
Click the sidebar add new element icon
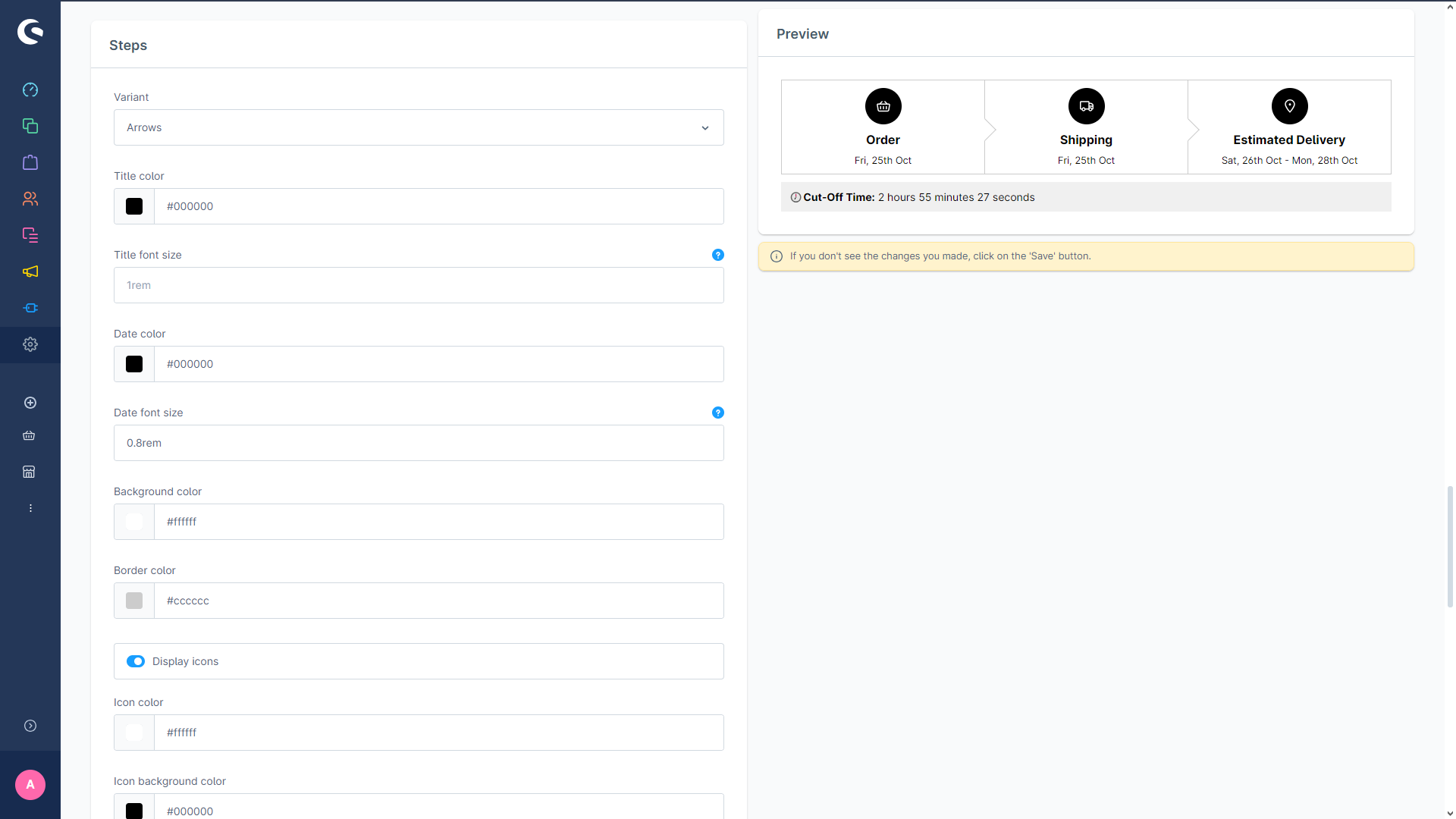30,403
